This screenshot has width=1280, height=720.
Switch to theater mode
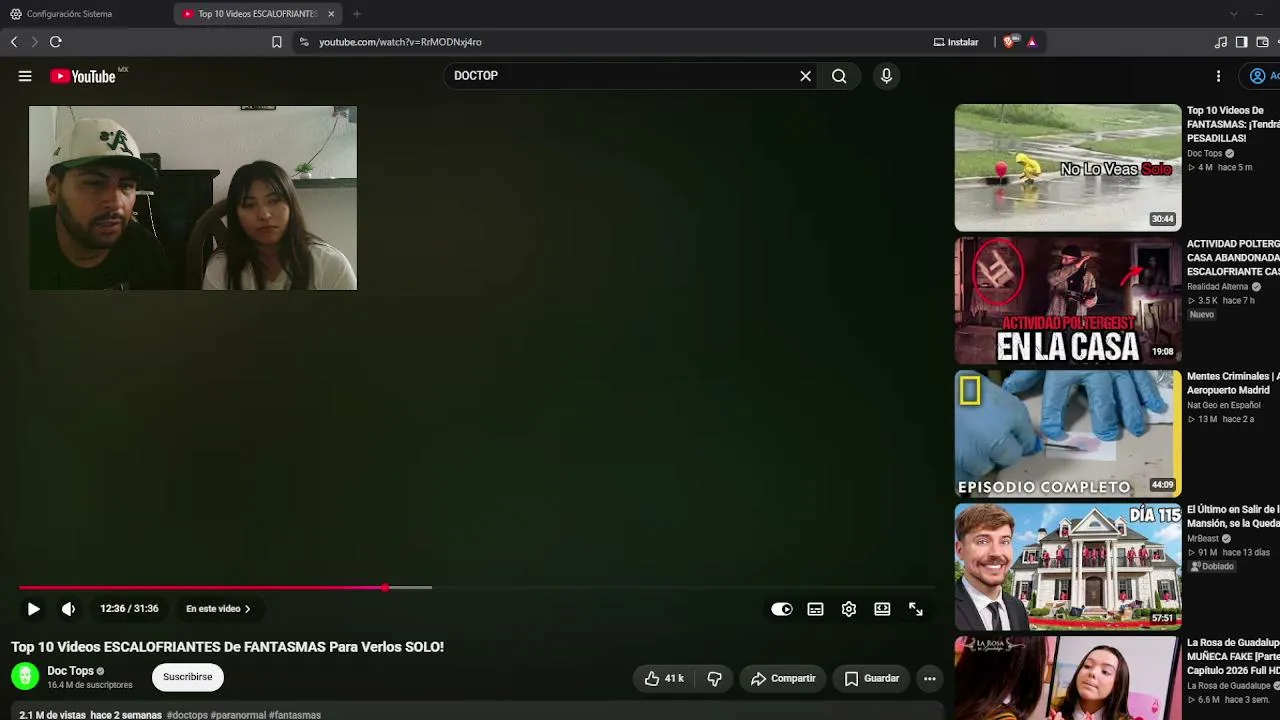882,609
